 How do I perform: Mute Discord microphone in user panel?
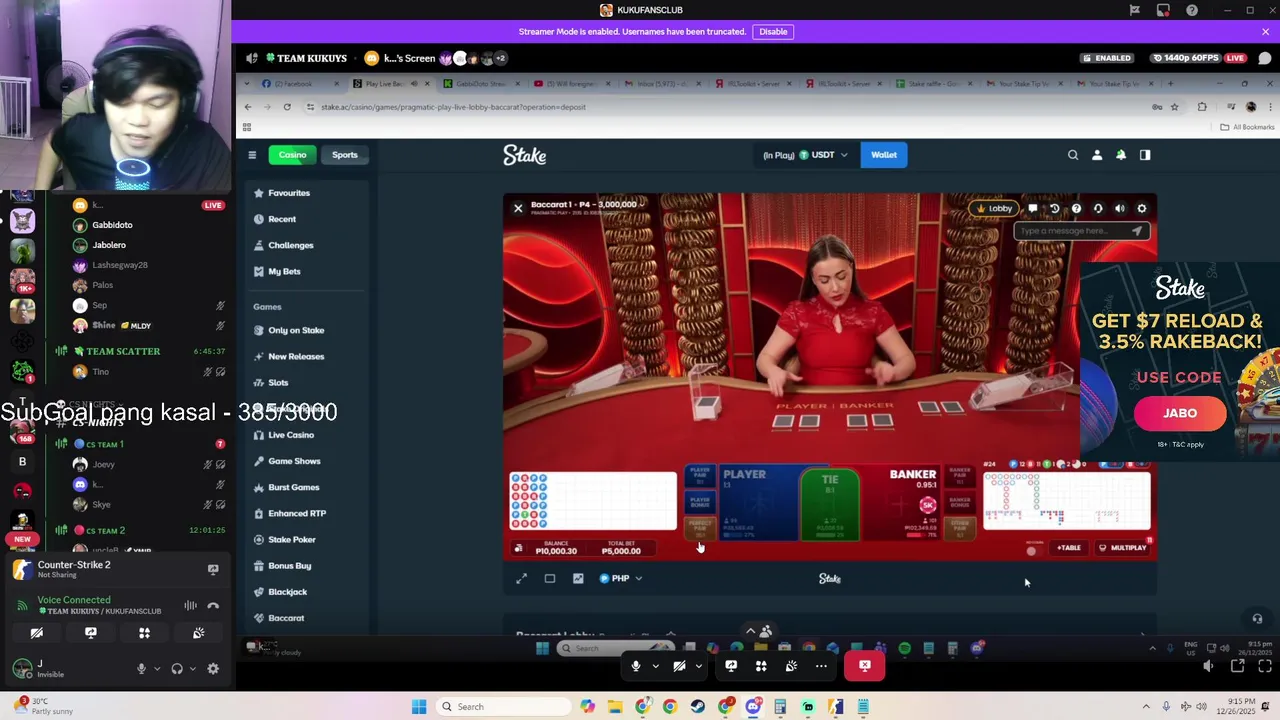click(141, 669)
